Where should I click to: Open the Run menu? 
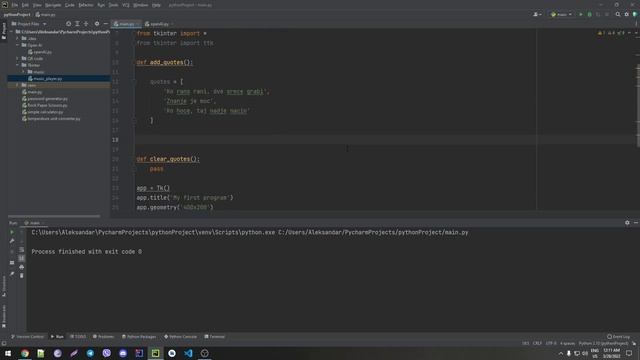[x=101, y=5]
